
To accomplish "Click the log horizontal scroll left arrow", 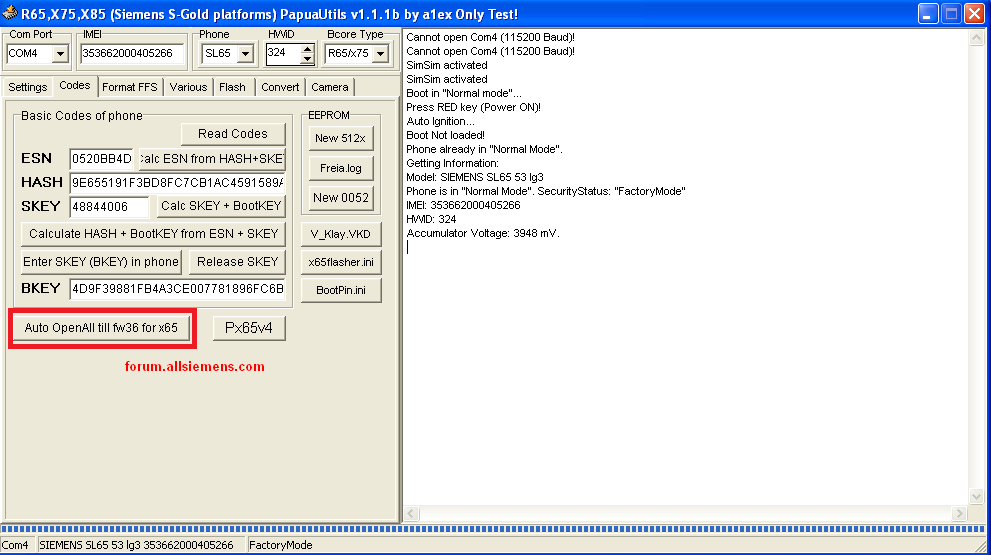I will (411, 513).
